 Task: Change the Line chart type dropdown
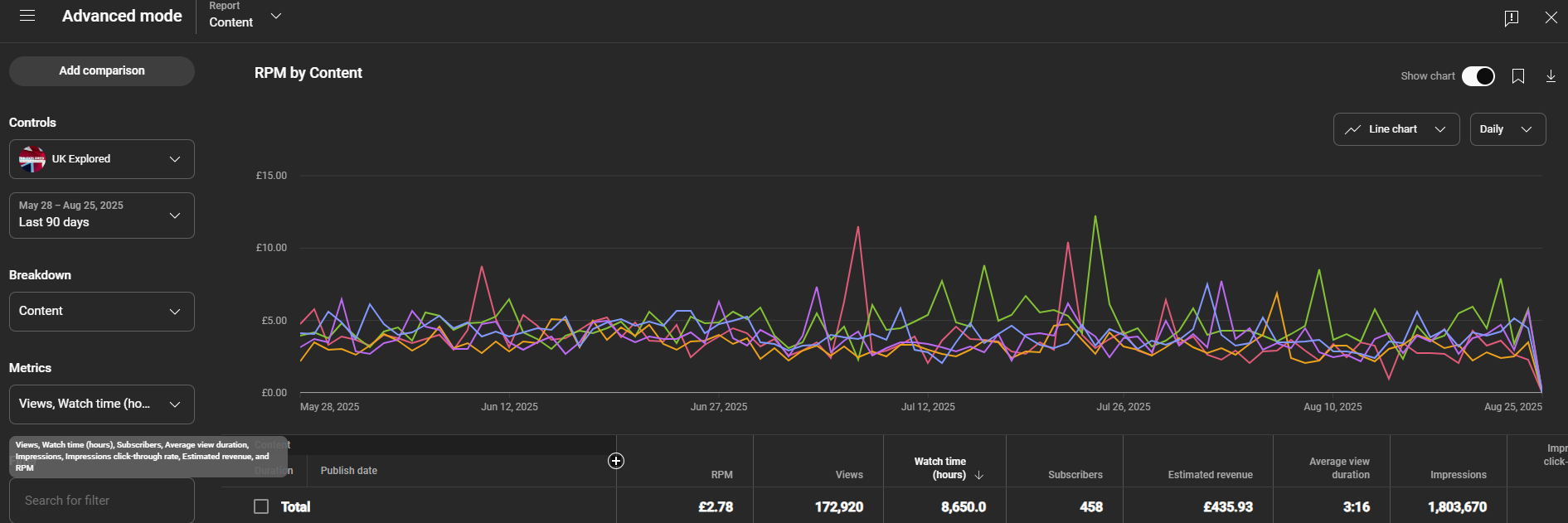tap(1396, 129)
